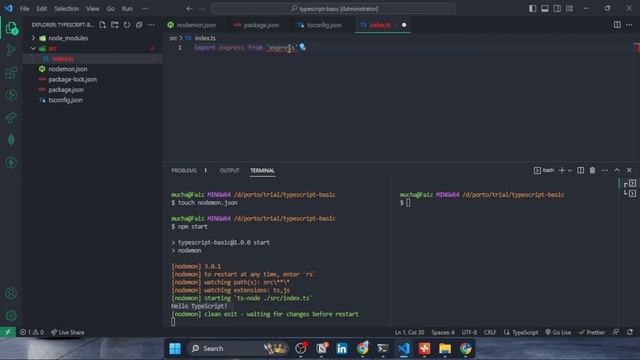Change Spaces: 4 indentation setting
640x360 pixels.
point(443,332)
